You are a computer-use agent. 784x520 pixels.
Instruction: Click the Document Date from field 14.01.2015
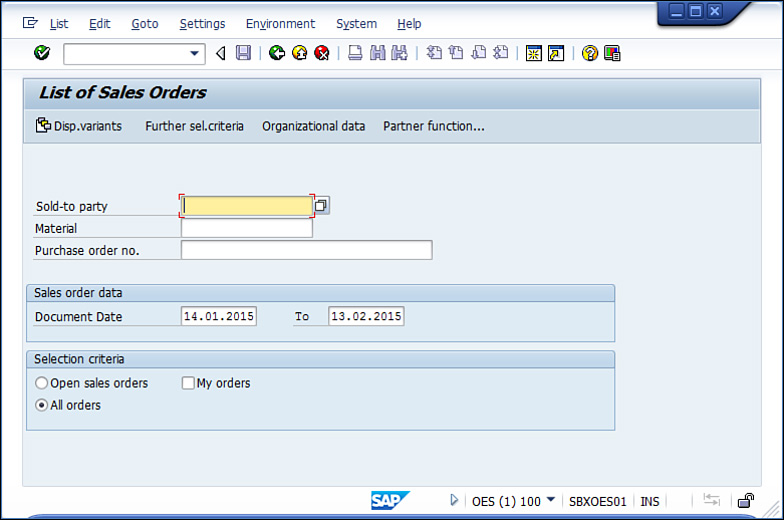point(218,316)
